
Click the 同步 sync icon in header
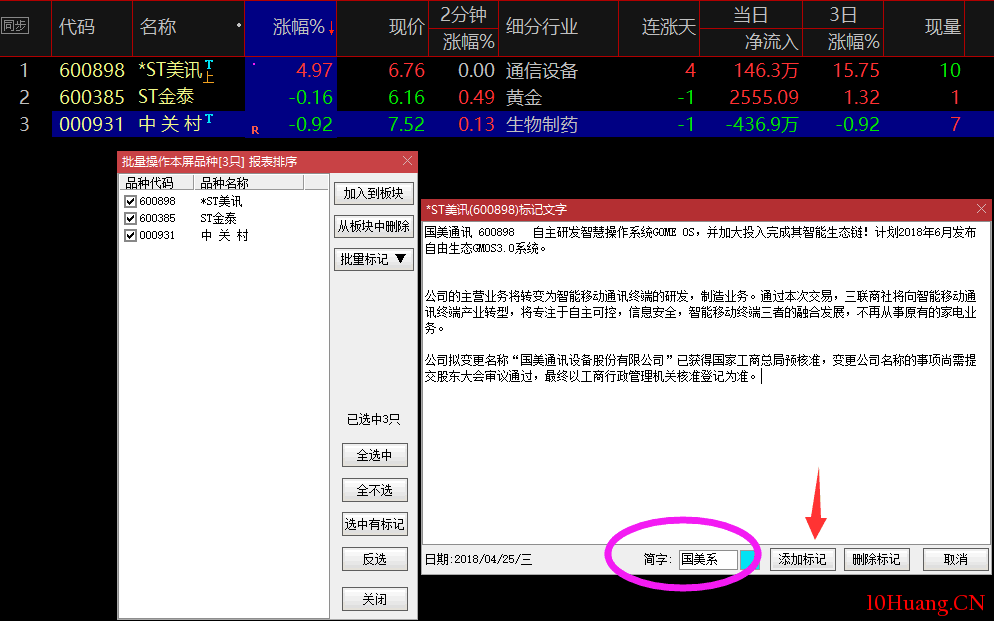point(15,26)
